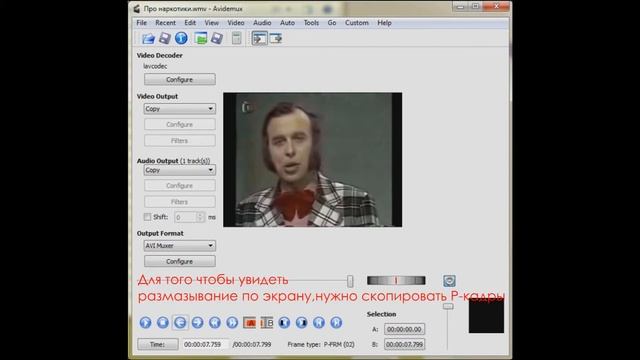Click the Load project icon with green folder
640x360 pixels.
point(200,38)
